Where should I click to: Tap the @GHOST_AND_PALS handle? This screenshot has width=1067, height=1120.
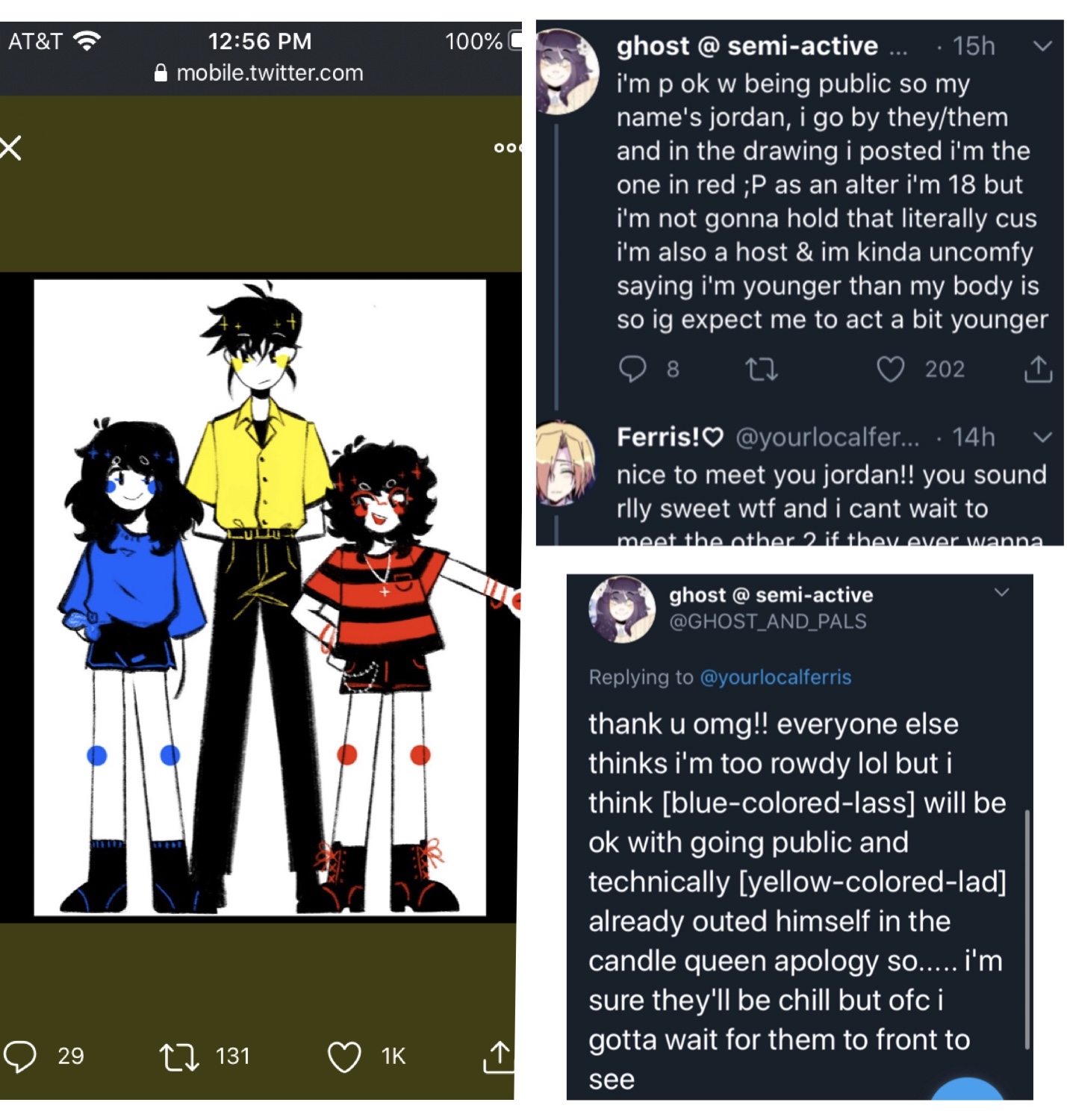pyautogui.click(x=768, y=621)
